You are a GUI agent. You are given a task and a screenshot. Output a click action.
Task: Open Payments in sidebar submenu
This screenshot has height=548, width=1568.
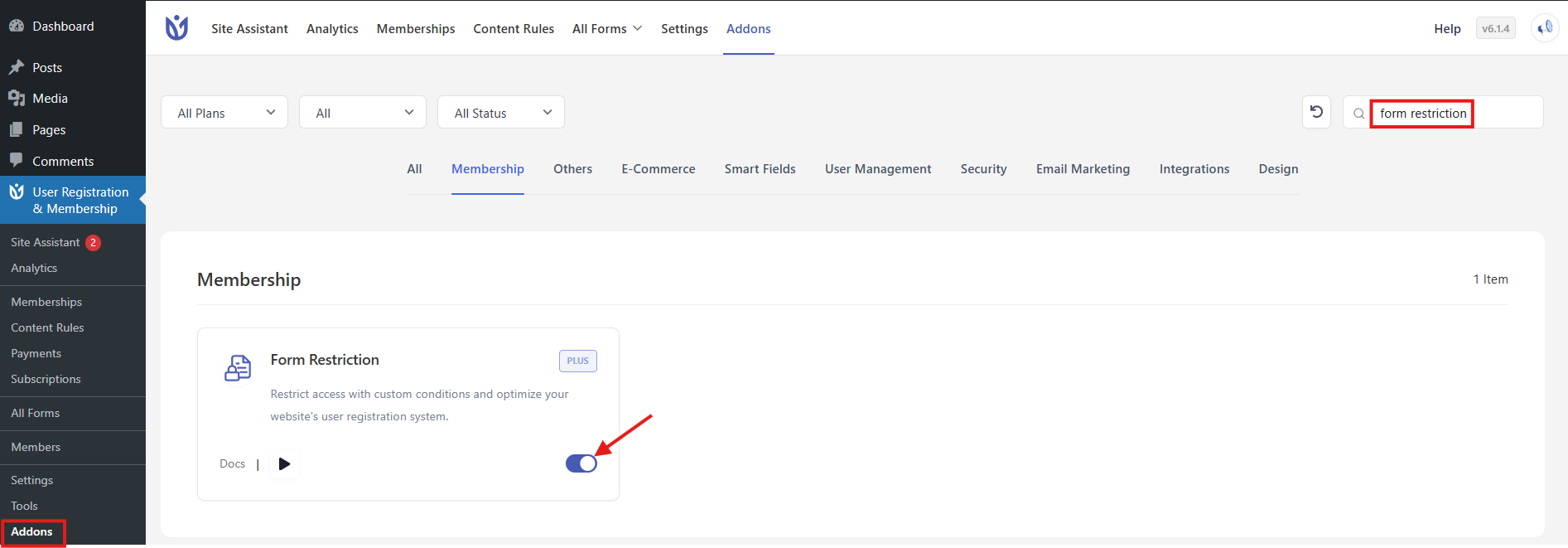pyautogui.click(x=36, y=353)
